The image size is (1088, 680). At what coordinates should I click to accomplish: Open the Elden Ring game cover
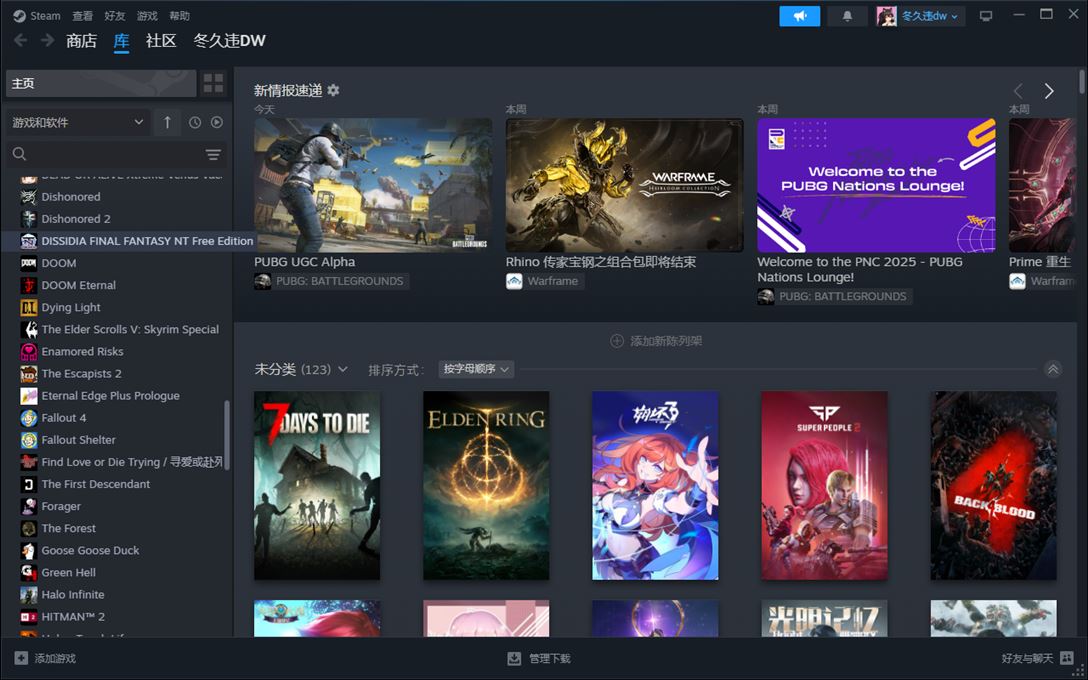click(486, 486)
